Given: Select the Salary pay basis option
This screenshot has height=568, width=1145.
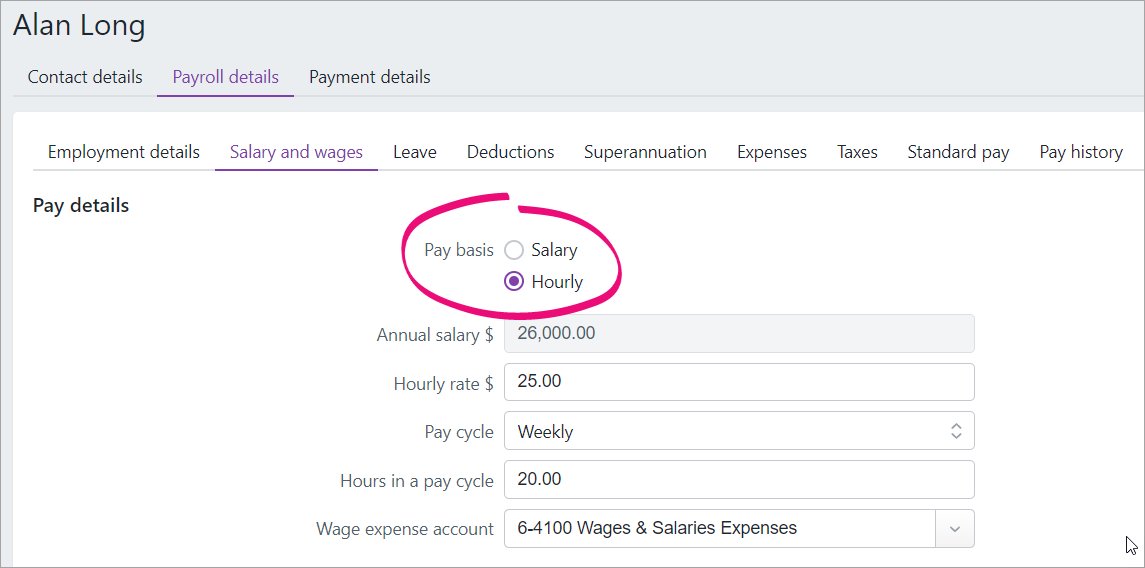Looking at the screenshot, I should click(514, 250).
